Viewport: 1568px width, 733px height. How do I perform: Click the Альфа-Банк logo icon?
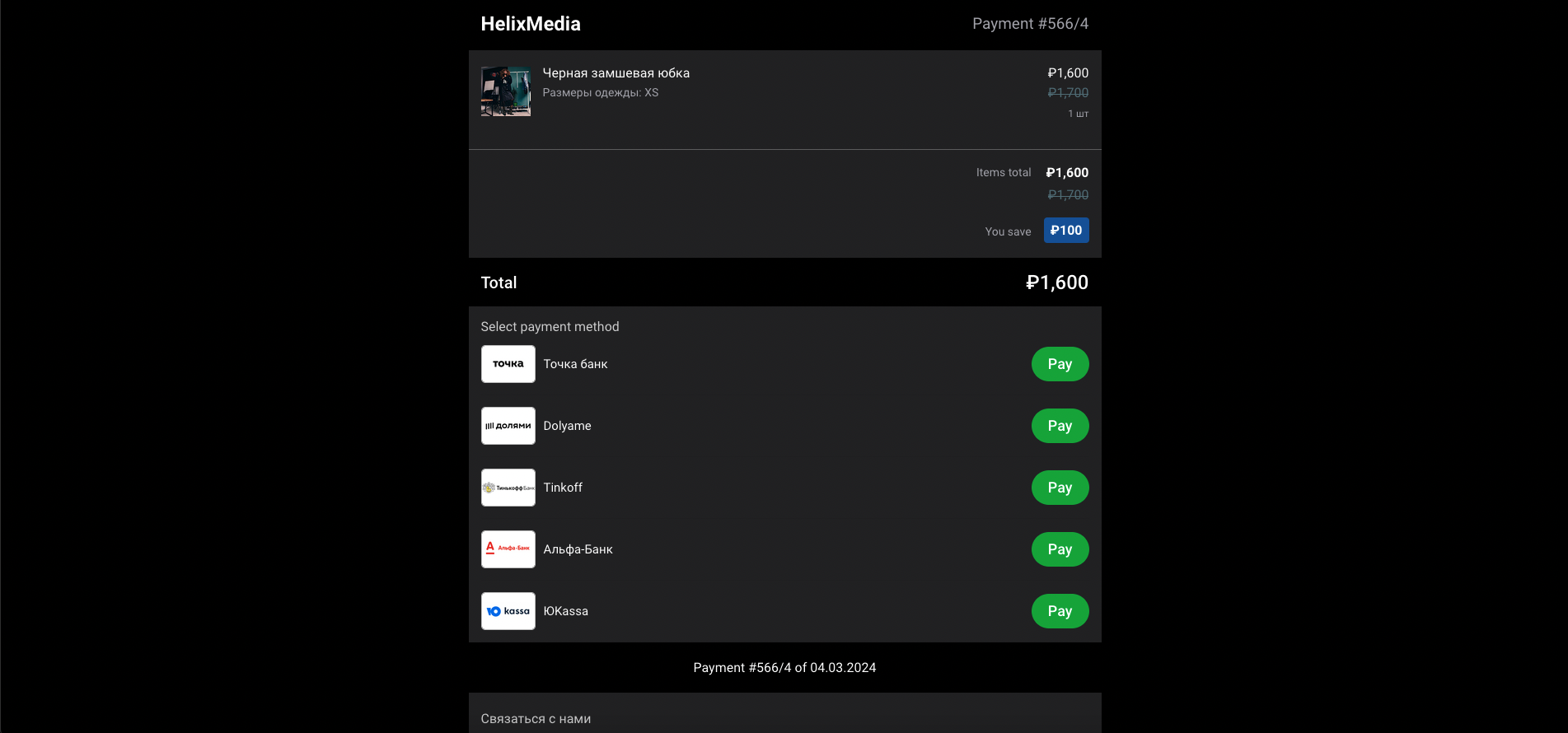tap(508, 549)
